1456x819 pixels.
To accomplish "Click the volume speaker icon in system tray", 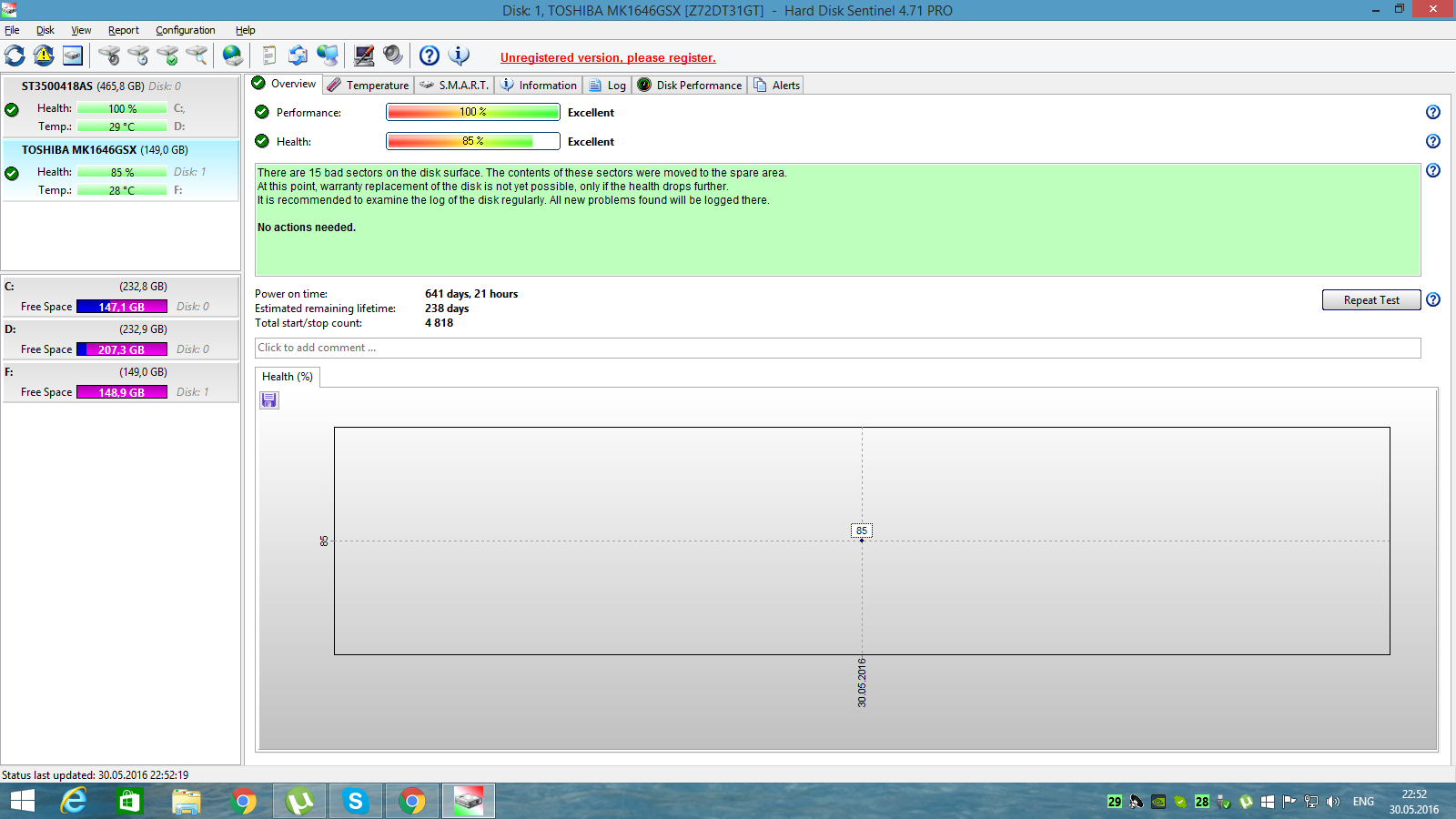I will 1333,802.
